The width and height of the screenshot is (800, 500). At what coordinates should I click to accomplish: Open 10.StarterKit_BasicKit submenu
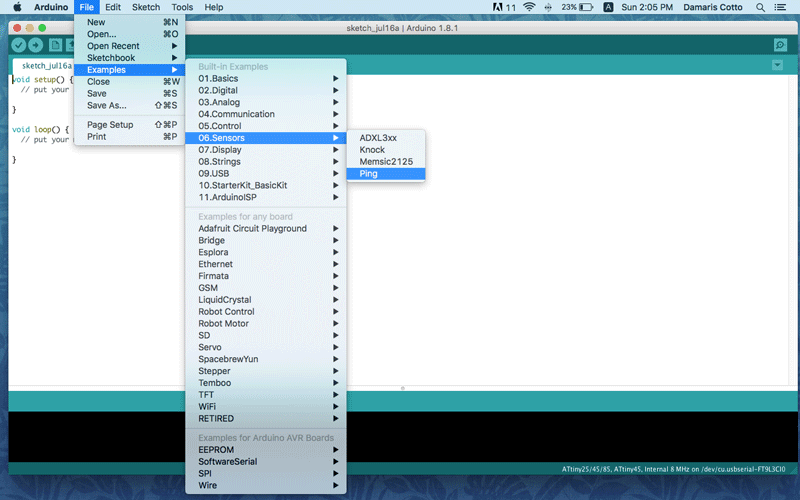pyautogui.click(x=266, y=185)
